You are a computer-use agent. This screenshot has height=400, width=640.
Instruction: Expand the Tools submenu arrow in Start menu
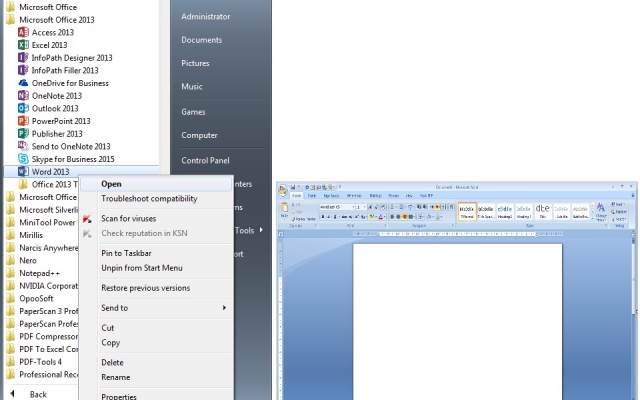(x=261, y=230)
